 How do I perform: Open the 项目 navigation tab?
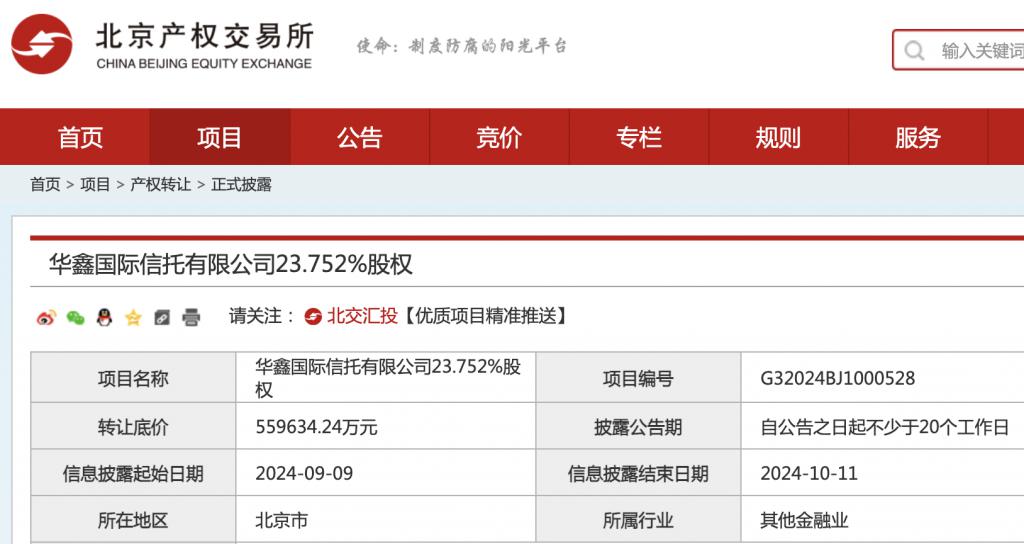point(220,137)
